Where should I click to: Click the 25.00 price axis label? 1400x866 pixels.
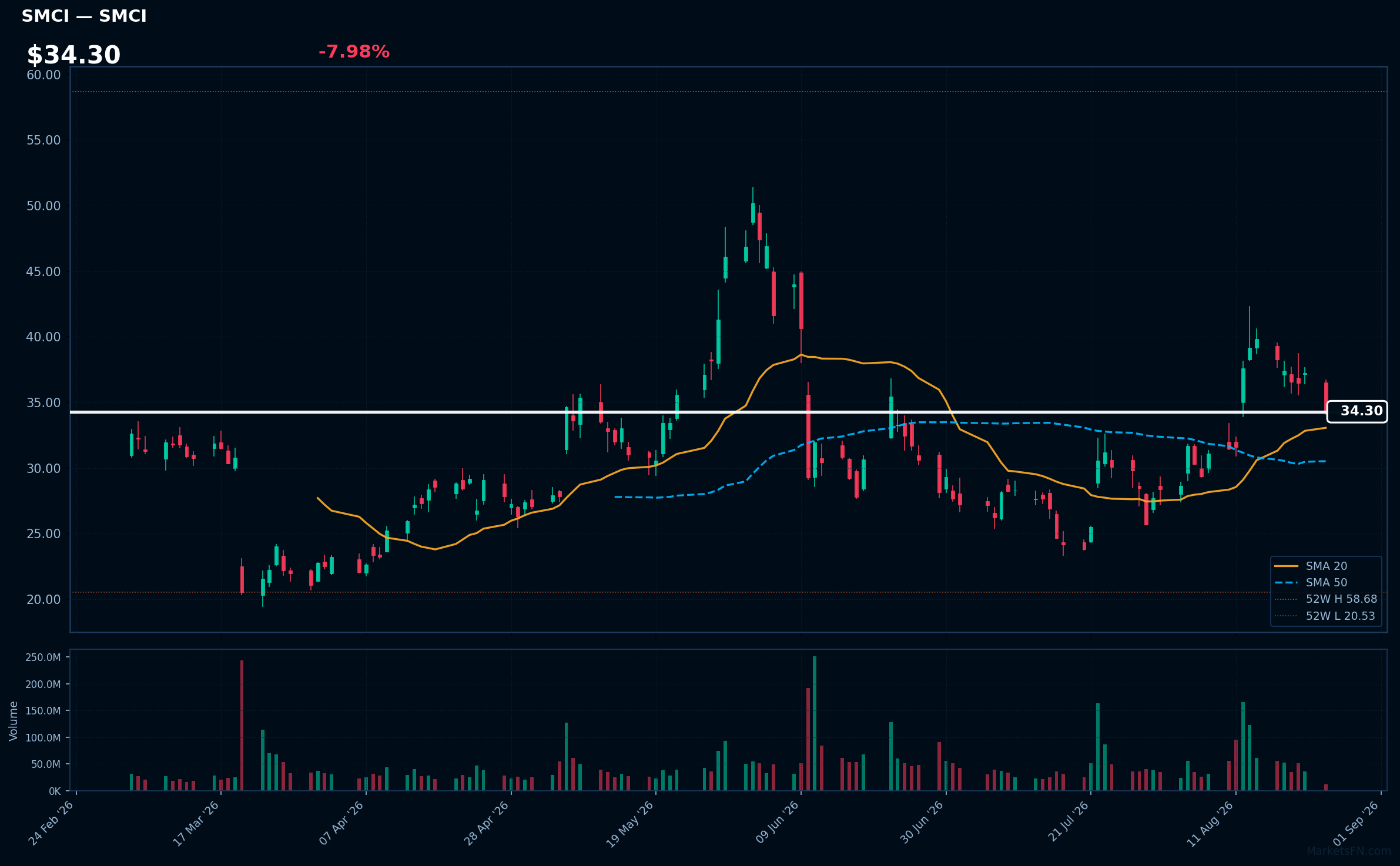43,534
